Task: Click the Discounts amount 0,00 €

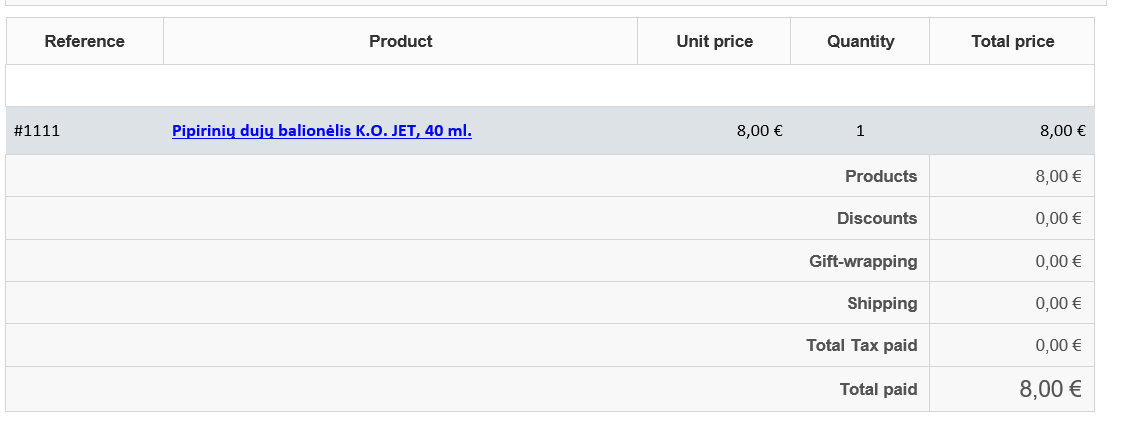Action: (1058, 219)
